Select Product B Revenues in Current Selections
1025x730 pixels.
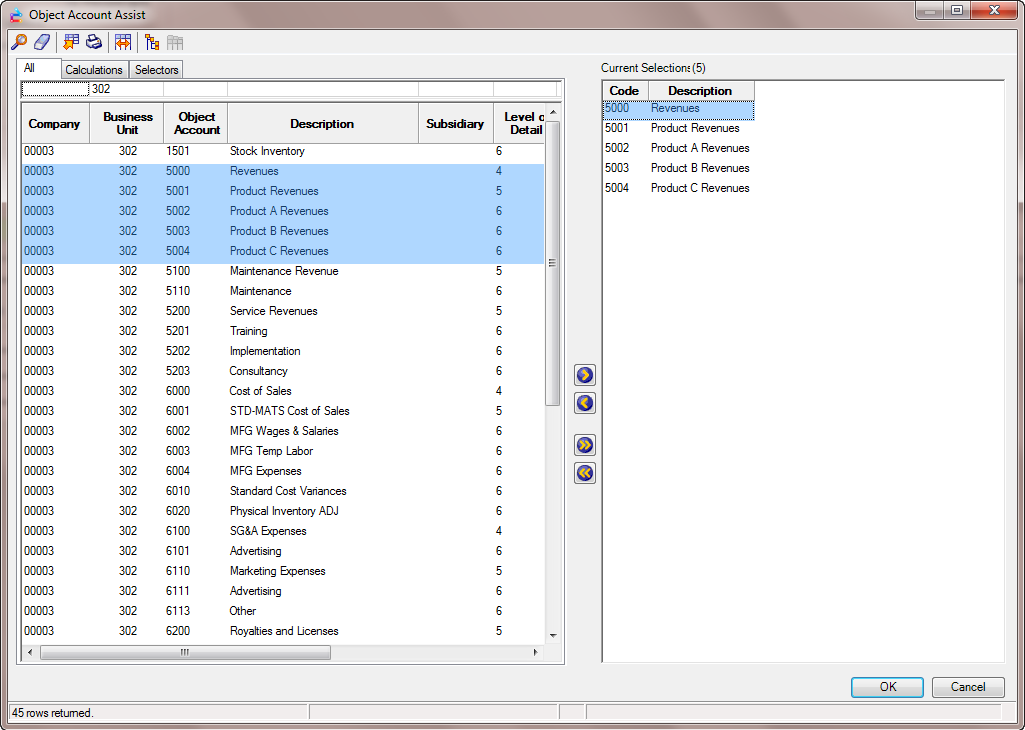tap(699, 168)
